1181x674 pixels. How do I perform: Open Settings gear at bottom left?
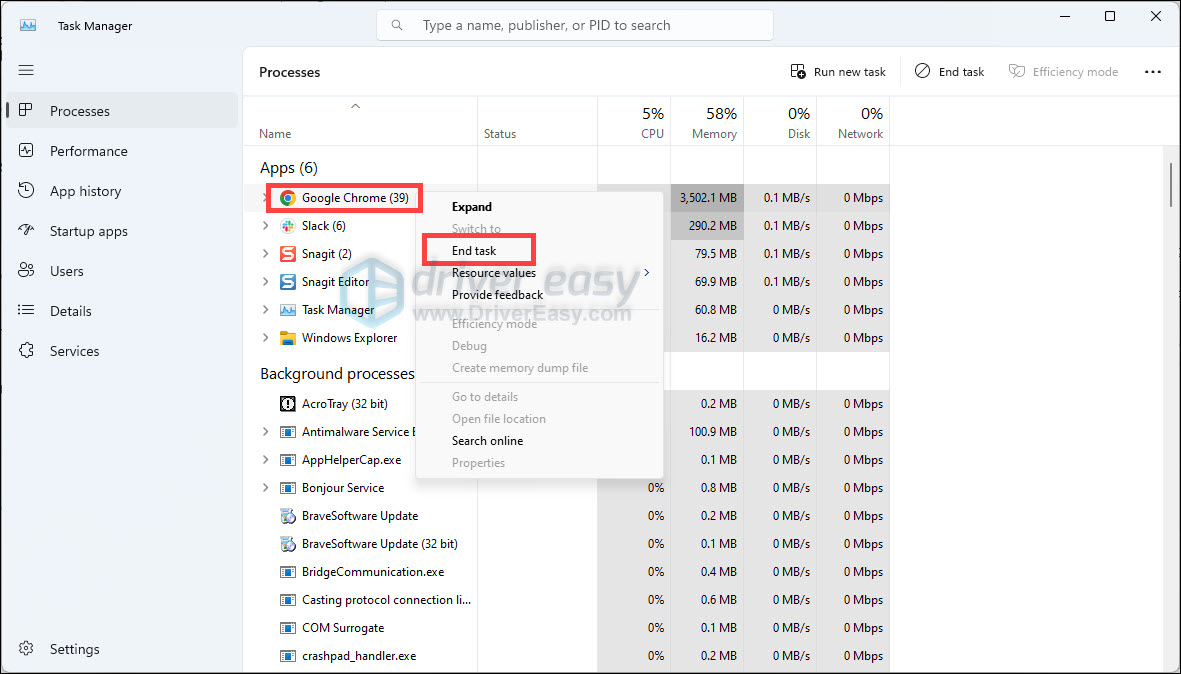(27, 649)
